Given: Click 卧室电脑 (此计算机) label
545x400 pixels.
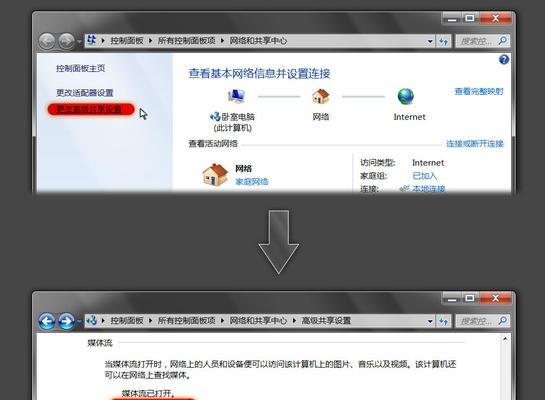Looking at the screenshot, I should point(233,122).
